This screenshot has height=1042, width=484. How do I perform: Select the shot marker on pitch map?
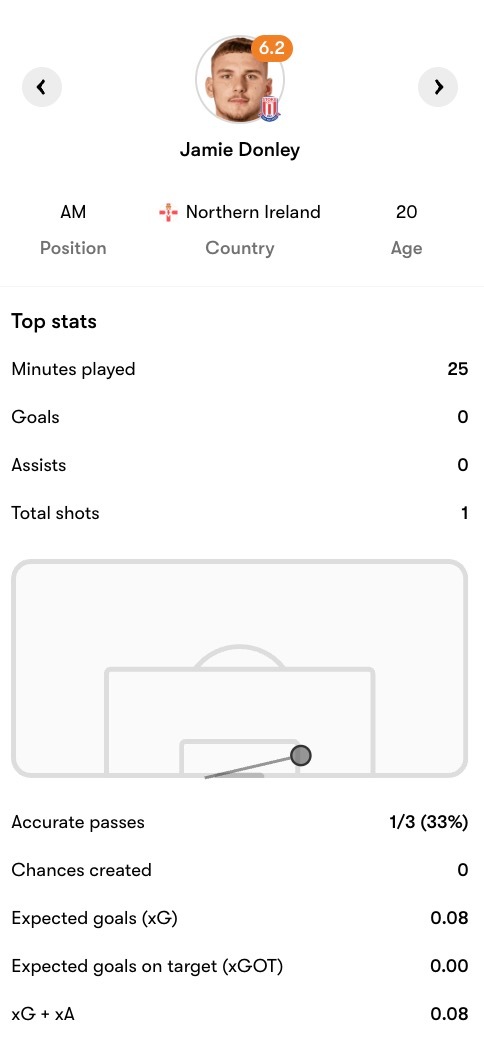(301, 755)
